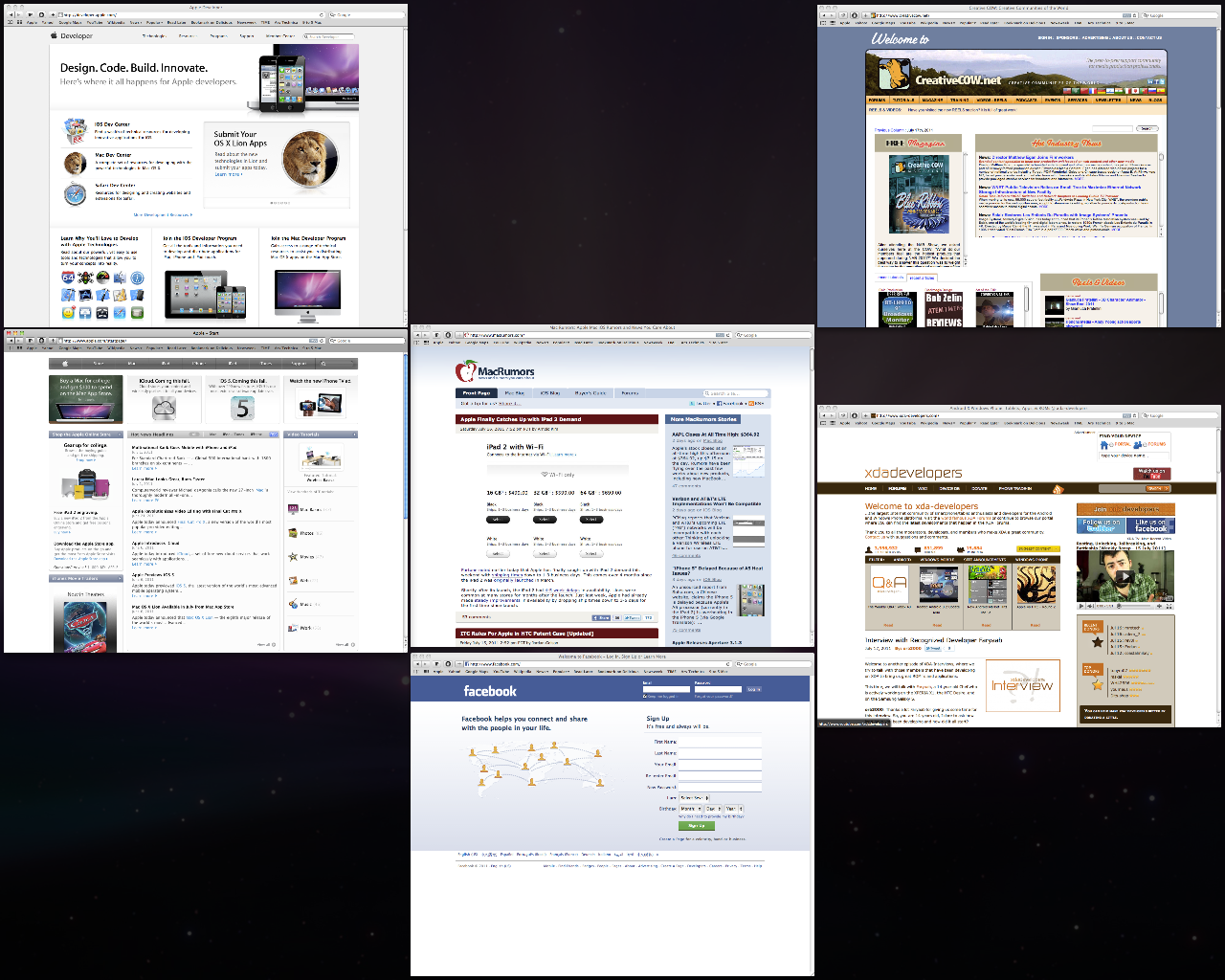Open the Safari Dev Center compass icon
This screenshot has height=980, width=1225.
tap(76, 194)
